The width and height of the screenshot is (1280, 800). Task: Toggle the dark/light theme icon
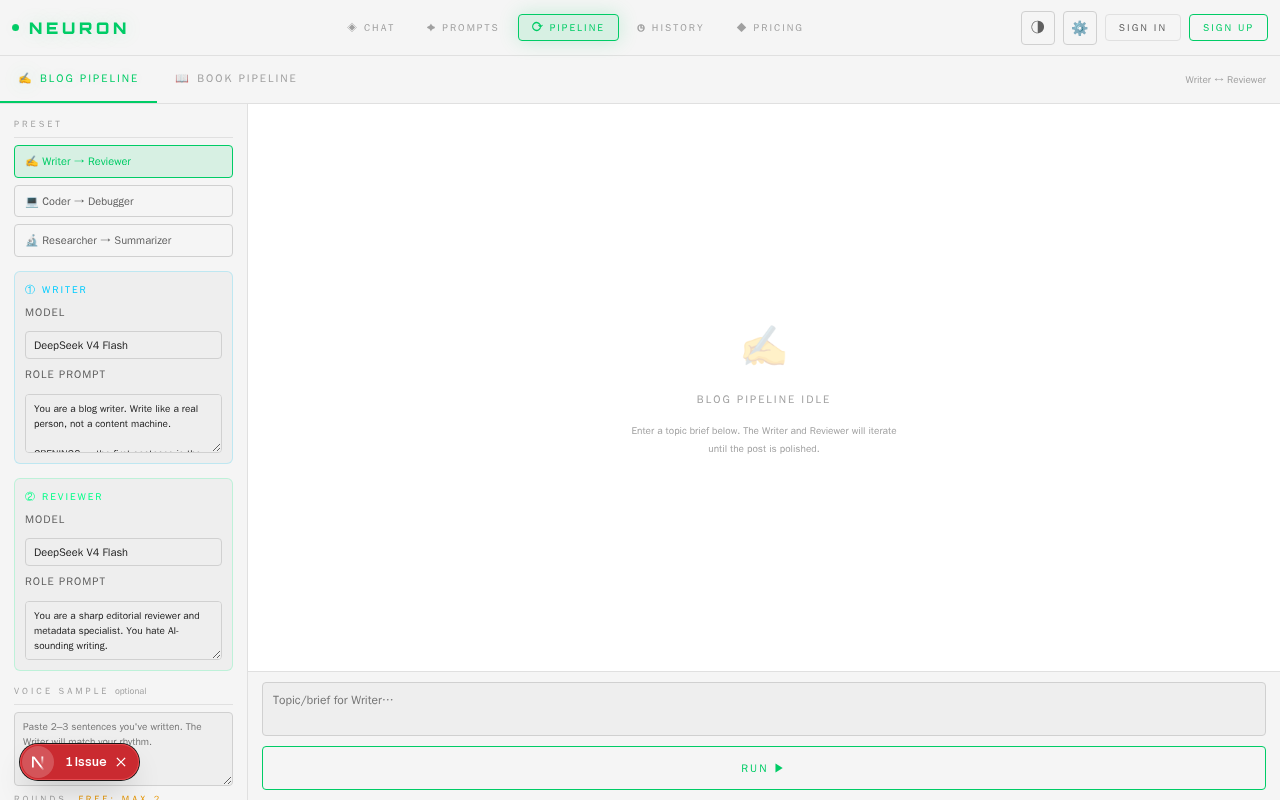tap(1038, 28)
